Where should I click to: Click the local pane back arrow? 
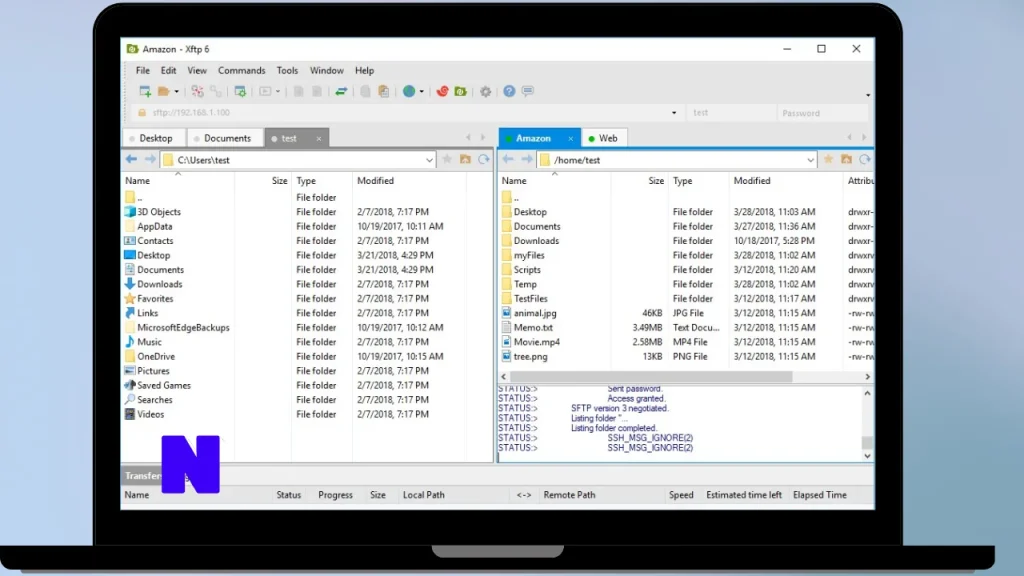tap(131, 159)
